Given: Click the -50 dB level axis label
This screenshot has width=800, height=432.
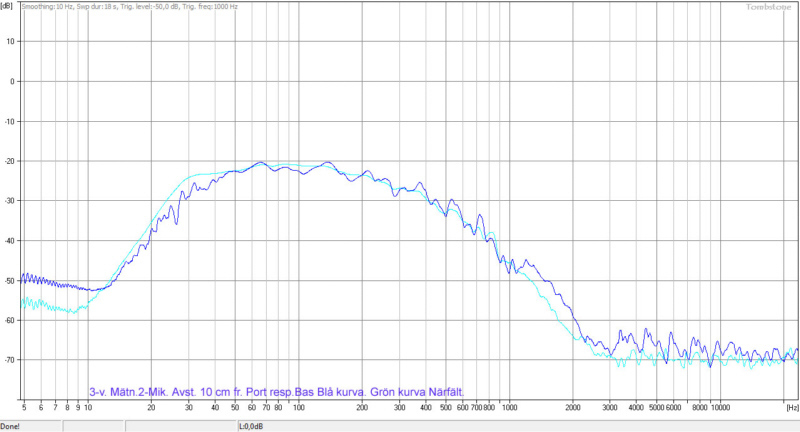Looking at the screenshot, I should click(x=9, y=281).
